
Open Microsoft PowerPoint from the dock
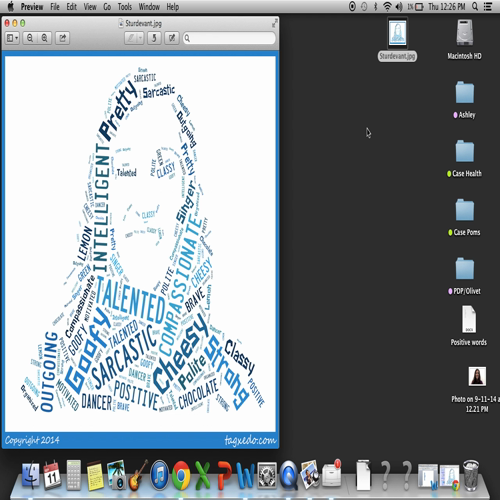tap(224, 476)
